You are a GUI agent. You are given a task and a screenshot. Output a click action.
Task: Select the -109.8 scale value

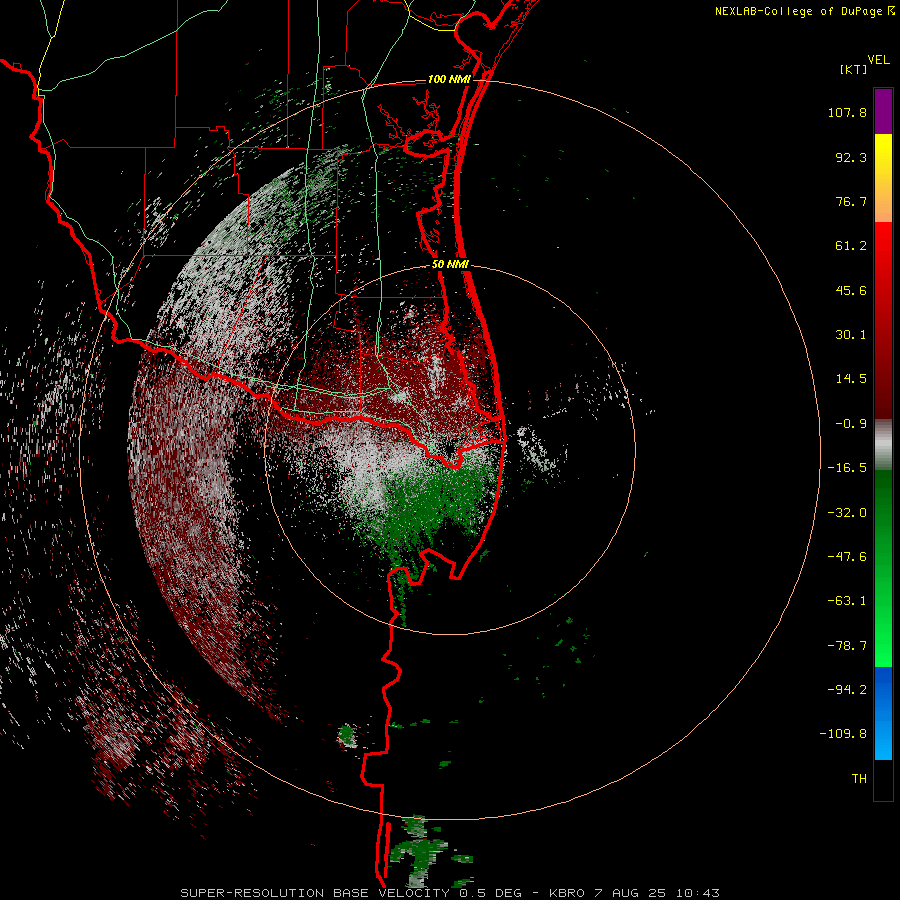tap(843, 734)
